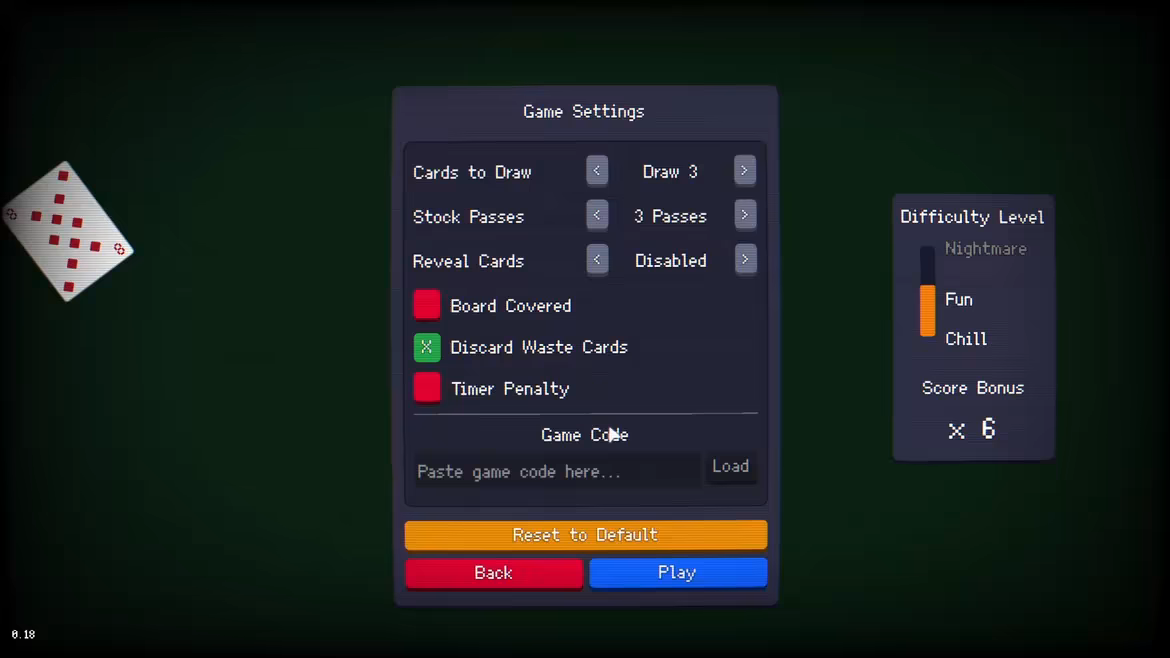Click the left arrow for Cards to Draw
The image size is (1170, 658).
click(597, 171)
